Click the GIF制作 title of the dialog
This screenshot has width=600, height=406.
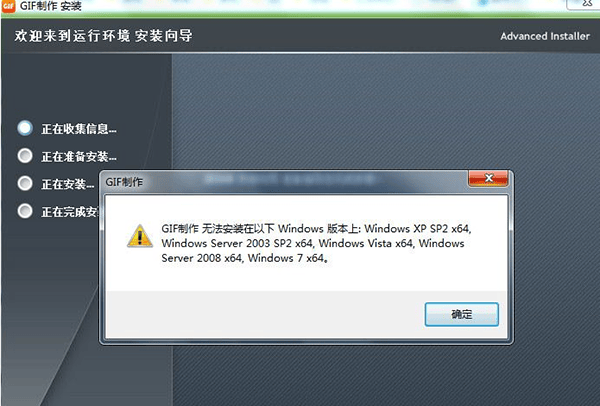(124, 182)
